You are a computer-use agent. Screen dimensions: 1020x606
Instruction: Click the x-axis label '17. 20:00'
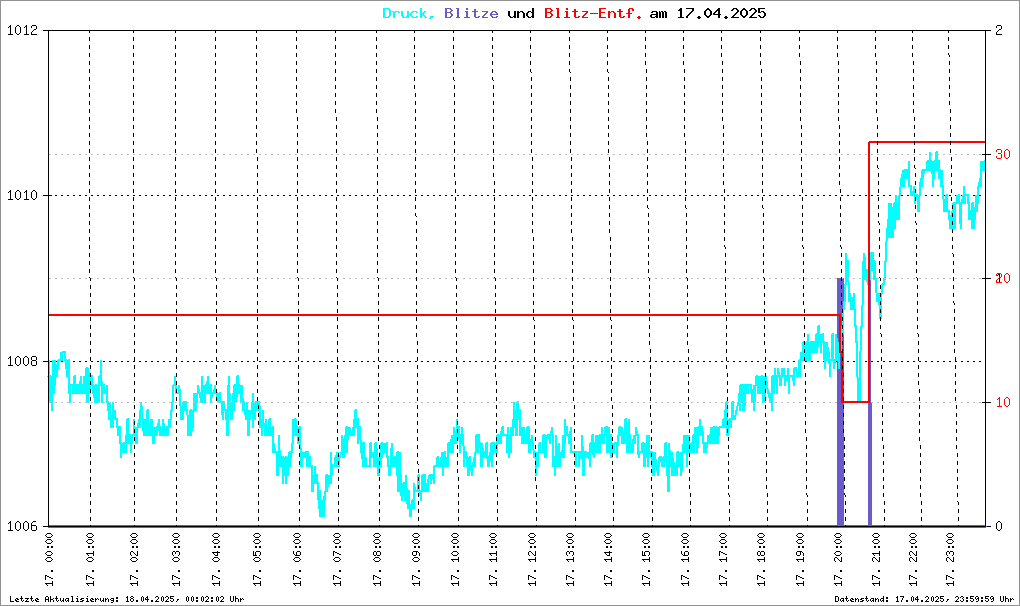(x=838, y=560)
